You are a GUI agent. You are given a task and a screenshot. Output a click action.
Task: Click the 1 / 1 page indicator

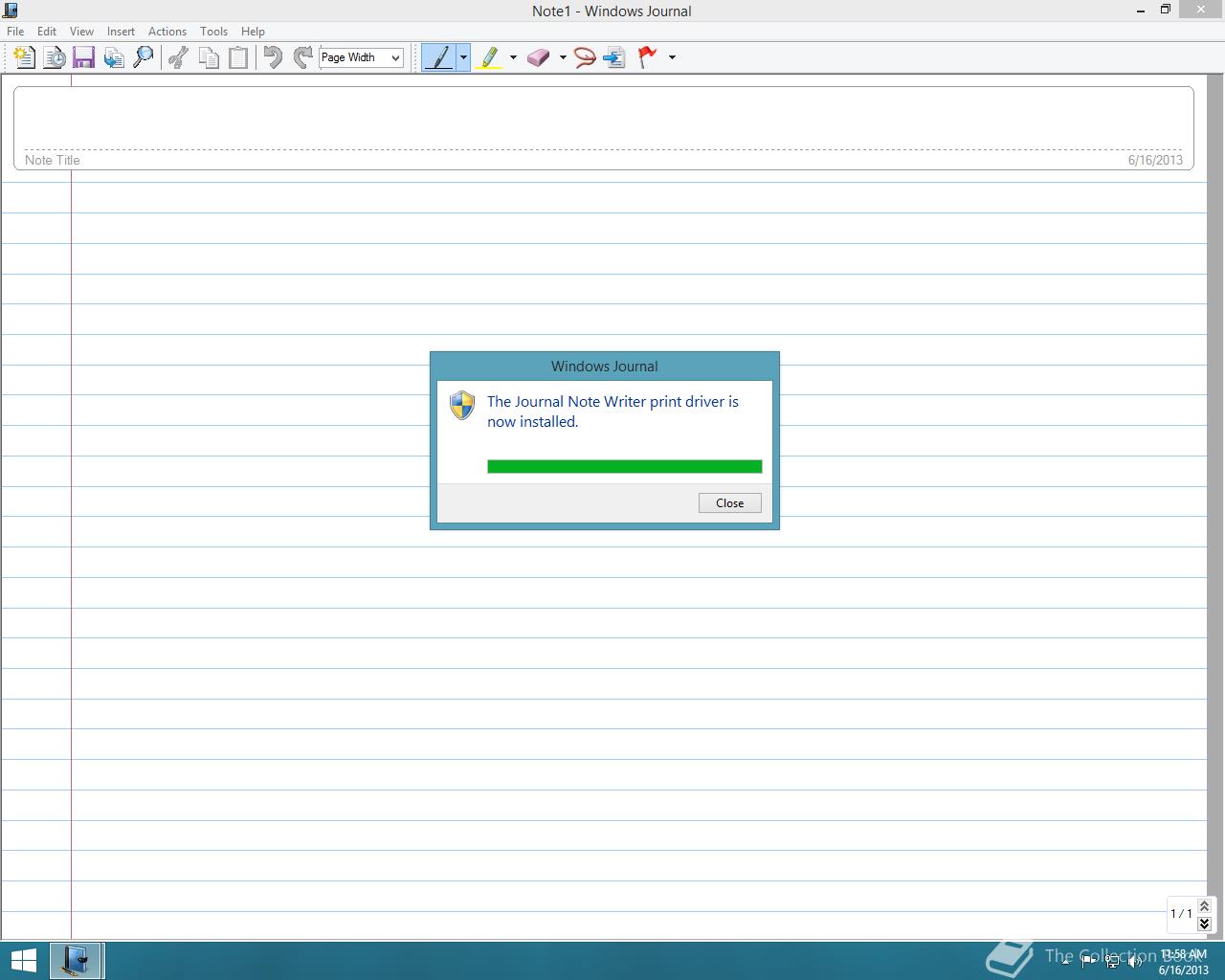[1181, 913]
